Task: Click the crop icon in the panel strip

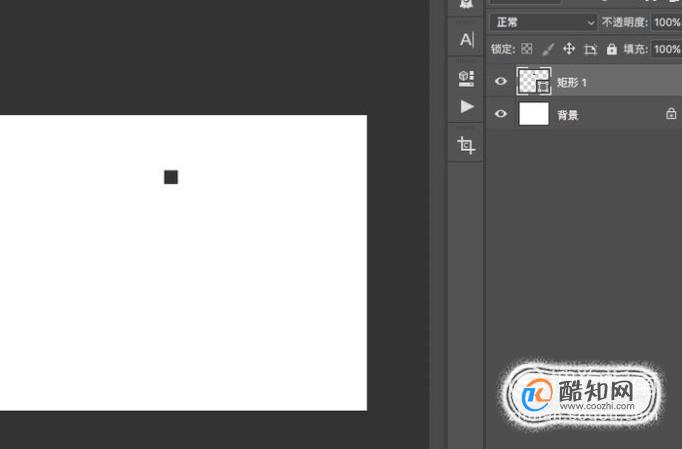Action: (466, 145)
